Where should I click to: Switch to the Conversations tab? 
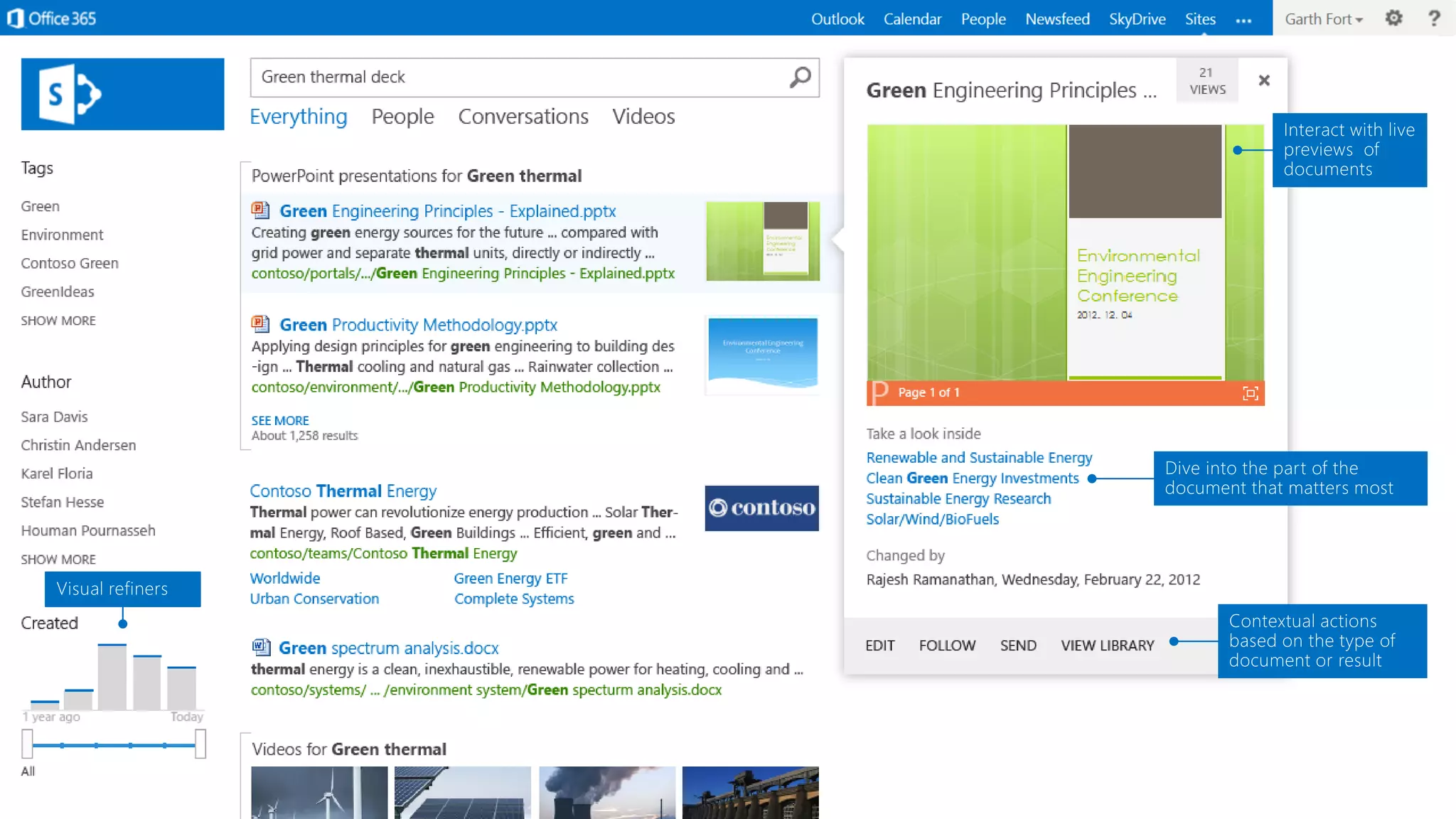(523, 117)
